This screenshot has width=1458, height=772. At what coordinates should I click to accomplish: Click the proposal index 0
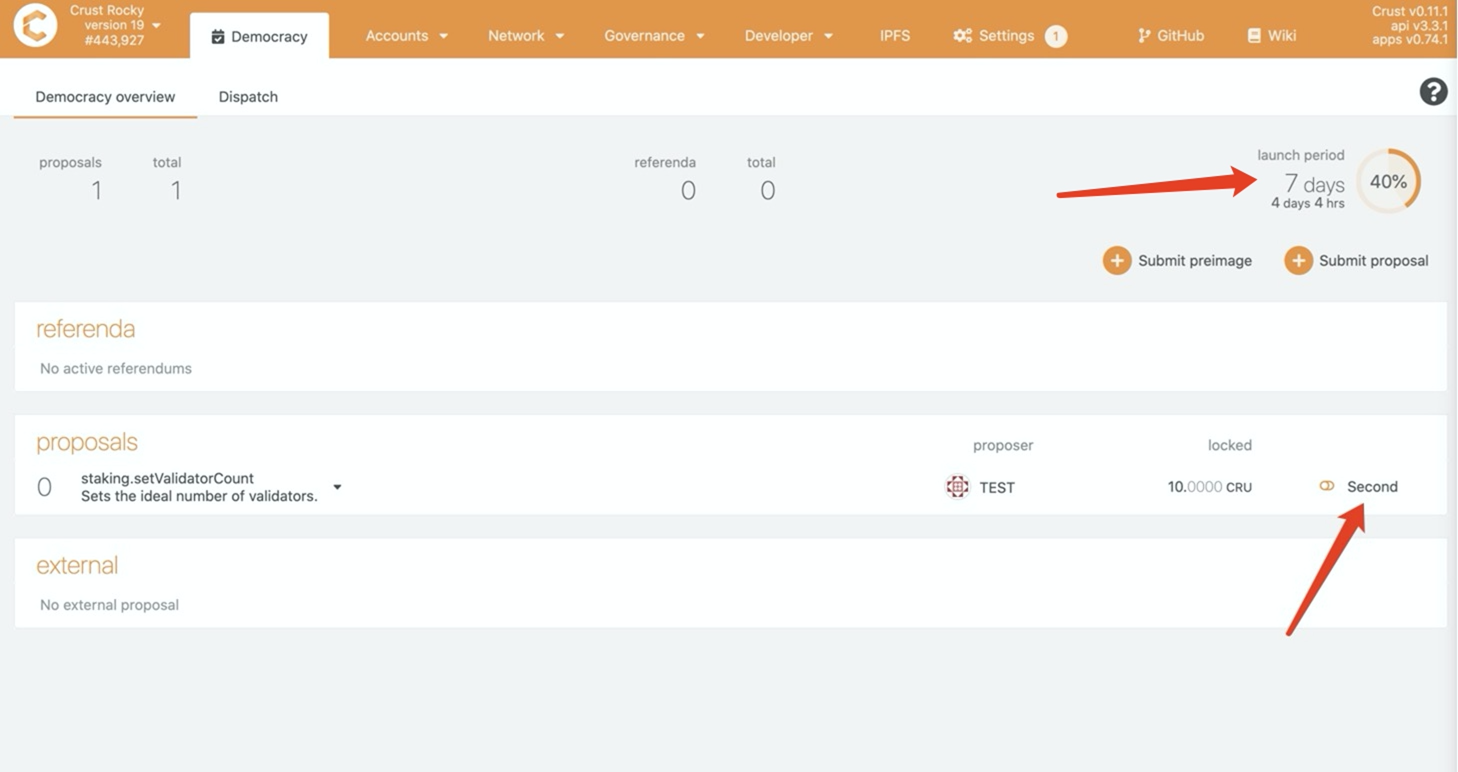coord(44,487)
